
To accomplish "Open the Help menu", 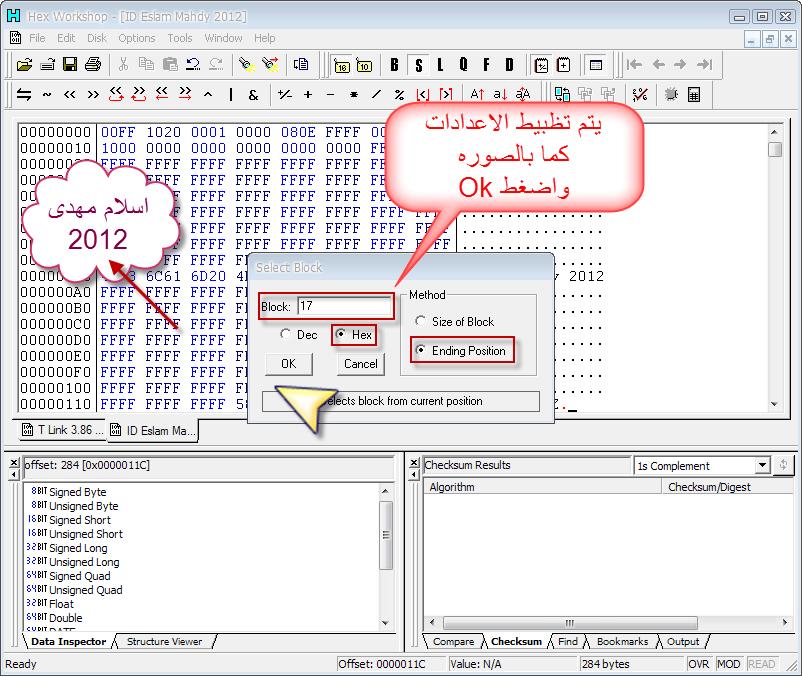I will tap(264, 38).
